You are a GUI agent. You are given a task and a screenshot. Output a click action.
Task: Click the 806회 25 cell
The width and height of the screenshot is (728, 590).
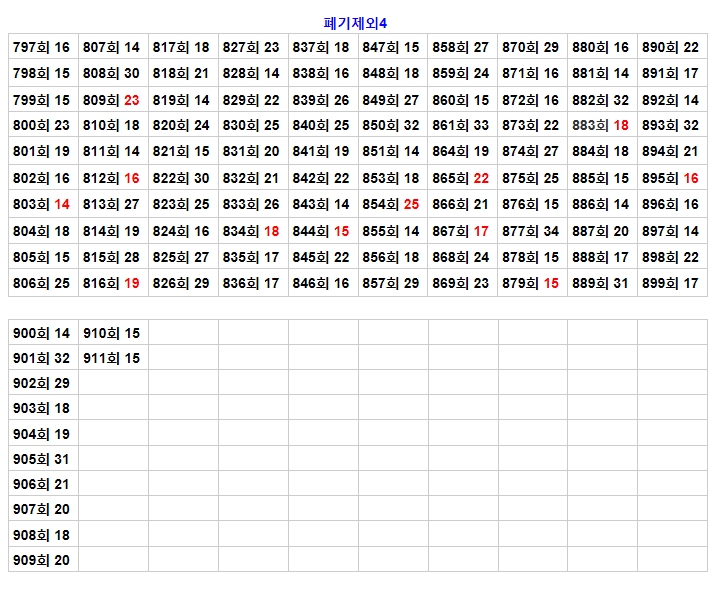pyautogui.click(x=42, y=283)
